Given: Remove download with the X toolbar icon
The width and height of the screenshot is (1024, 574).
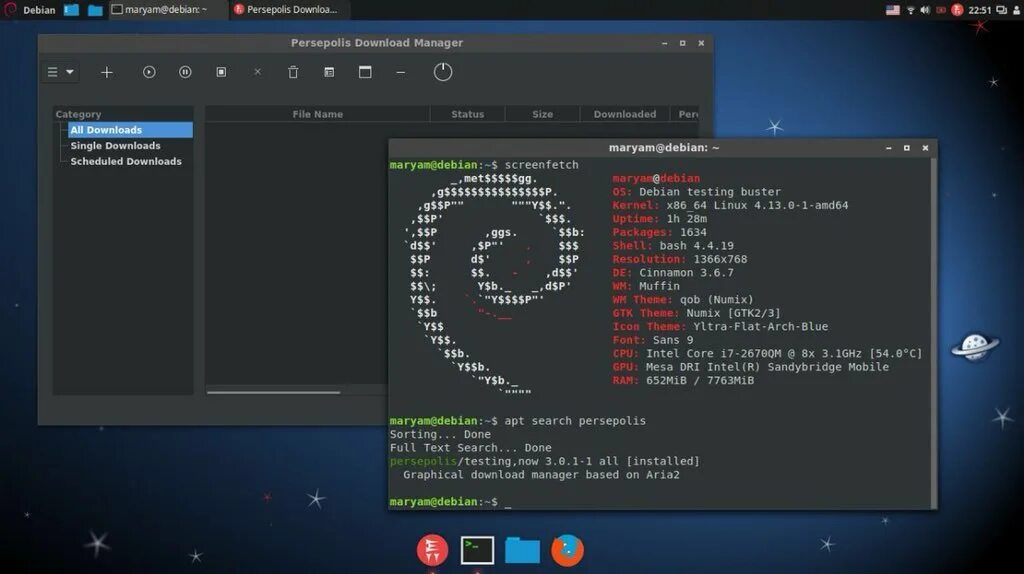Looking at the screenshot, I should (x=257, y=72).
